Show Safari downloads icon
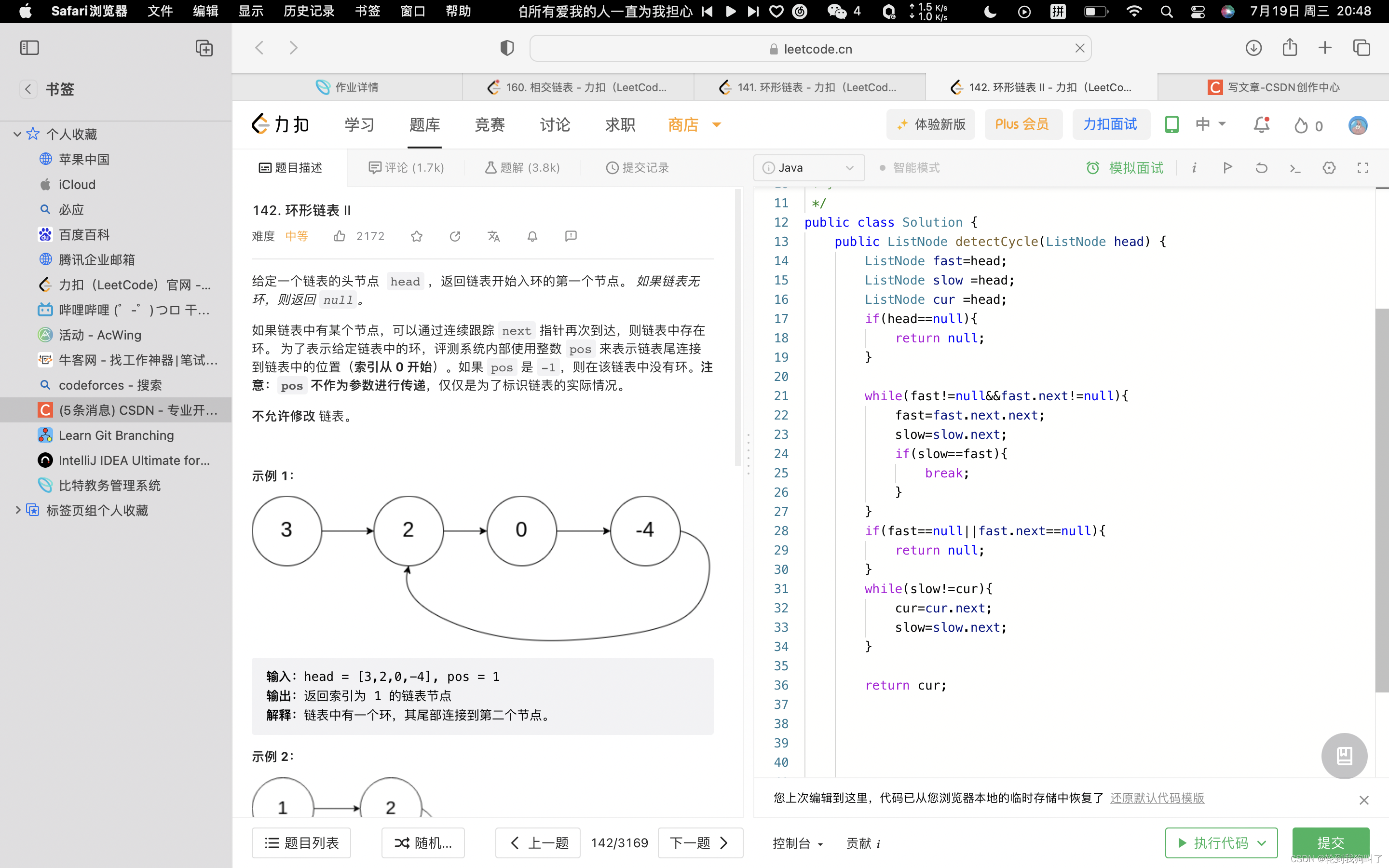This screenshot has width=1389, height=868. coord(1253,48)
